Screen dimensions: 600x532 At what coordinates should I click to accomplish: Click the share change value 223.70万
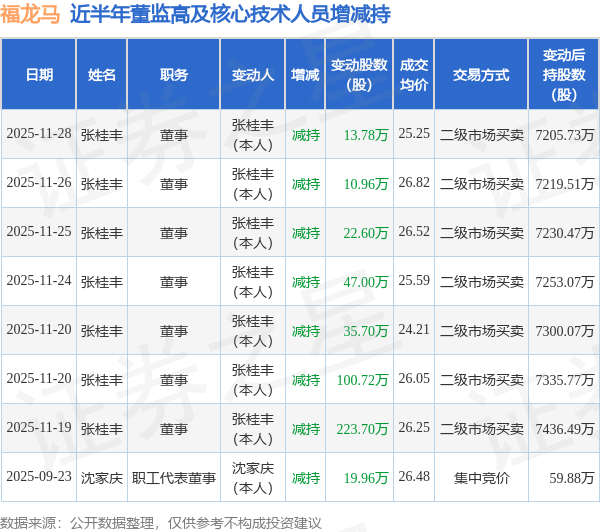[362, 429]
